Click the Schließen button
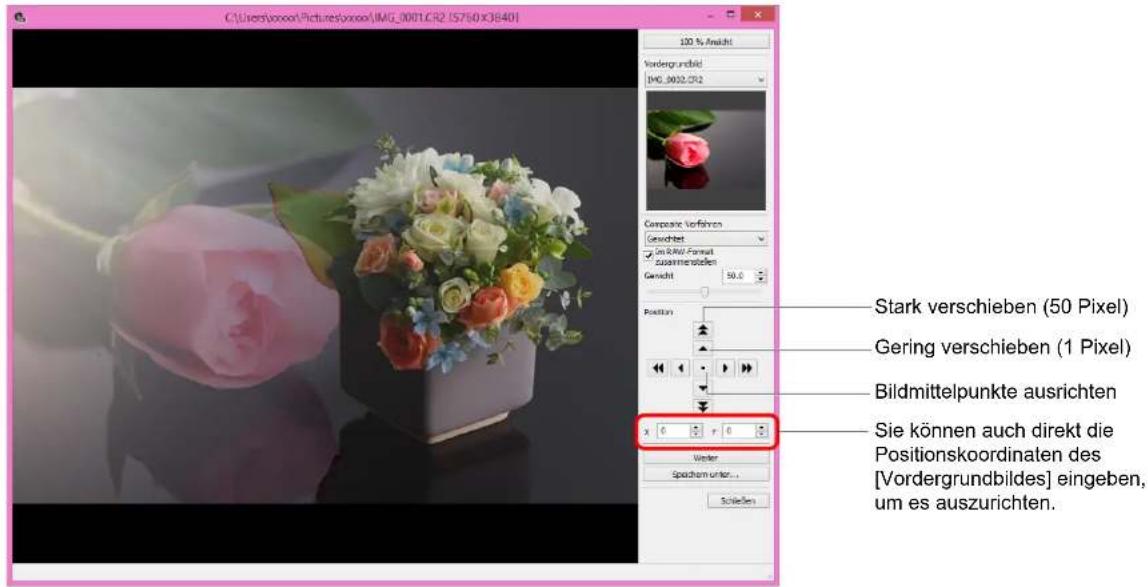Screen dimensions: 1148x587 tap(739, 501)
